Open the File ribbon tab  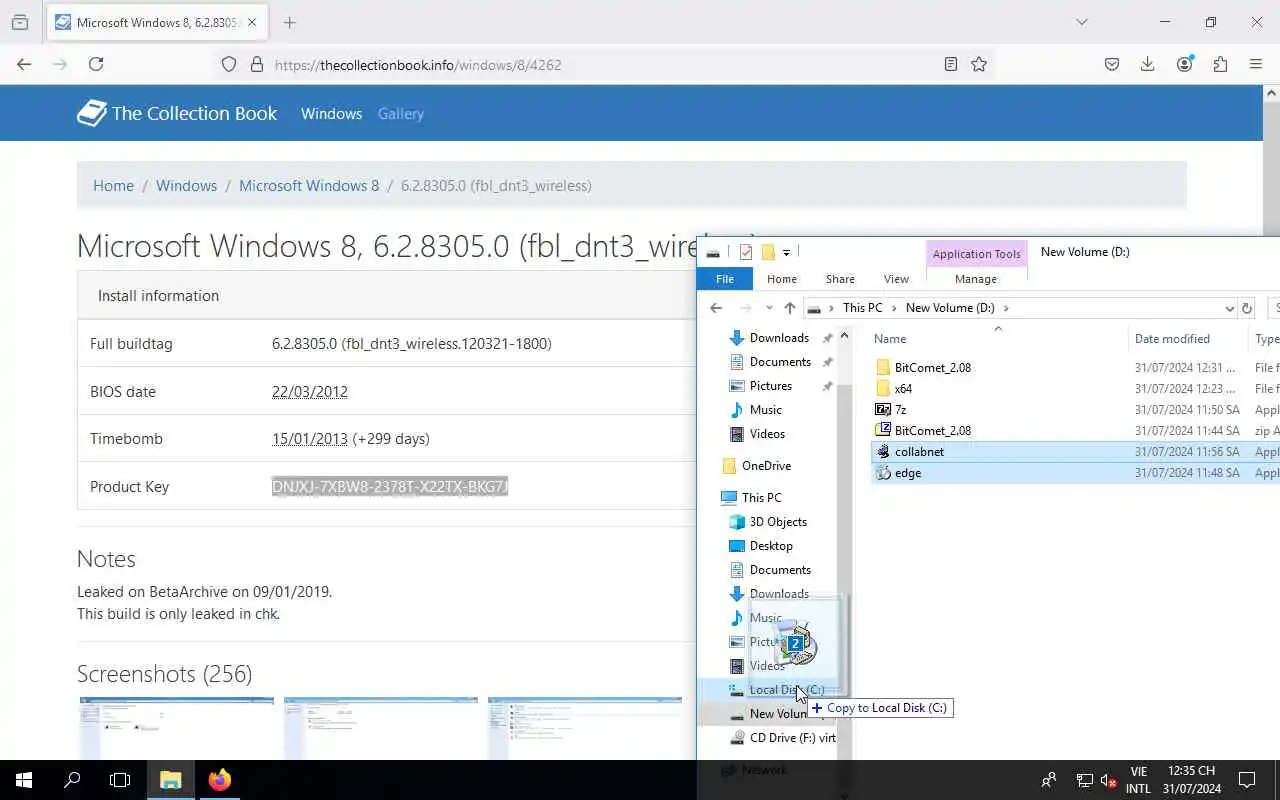click(725, 279)
